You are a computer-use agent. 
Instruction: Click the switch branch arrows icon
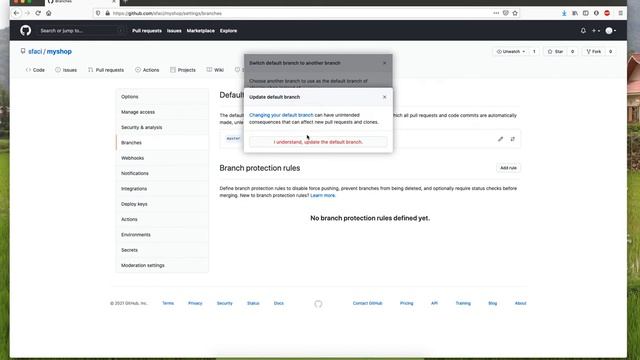coord(513,139)
